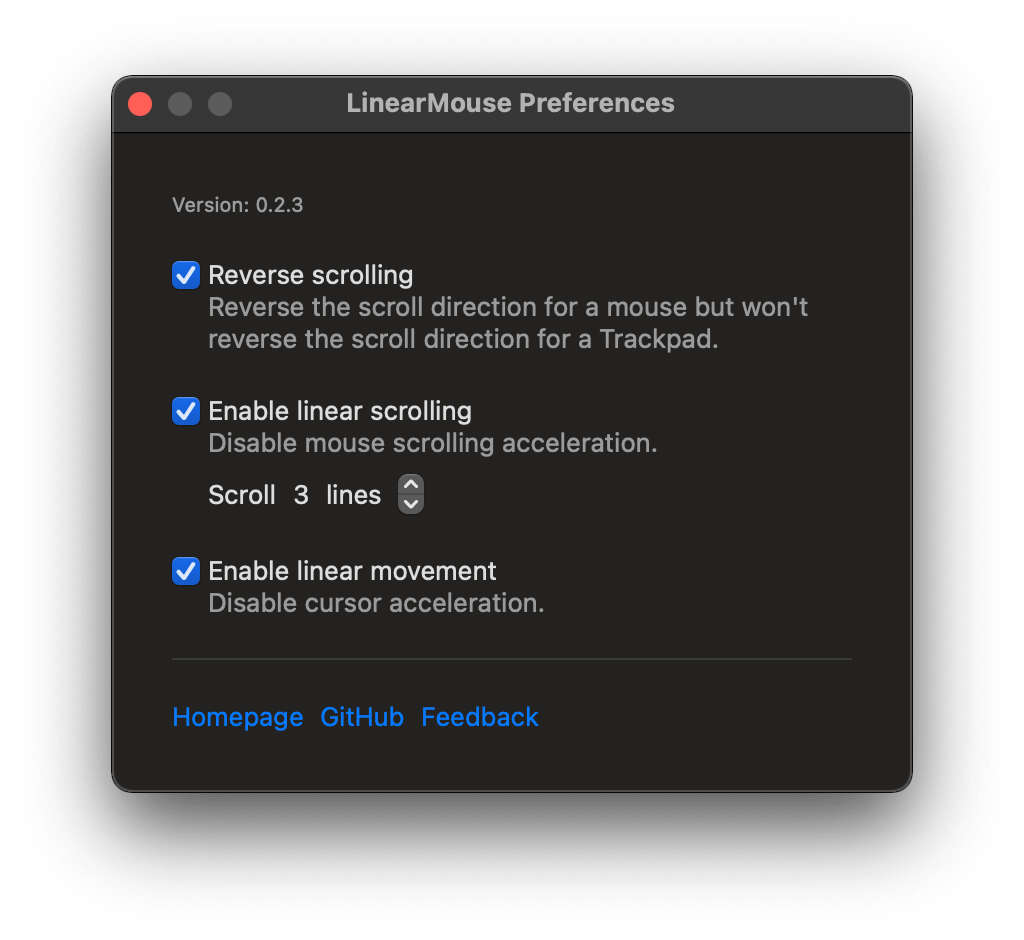Select the scroll lines value 3

(301, 494)
